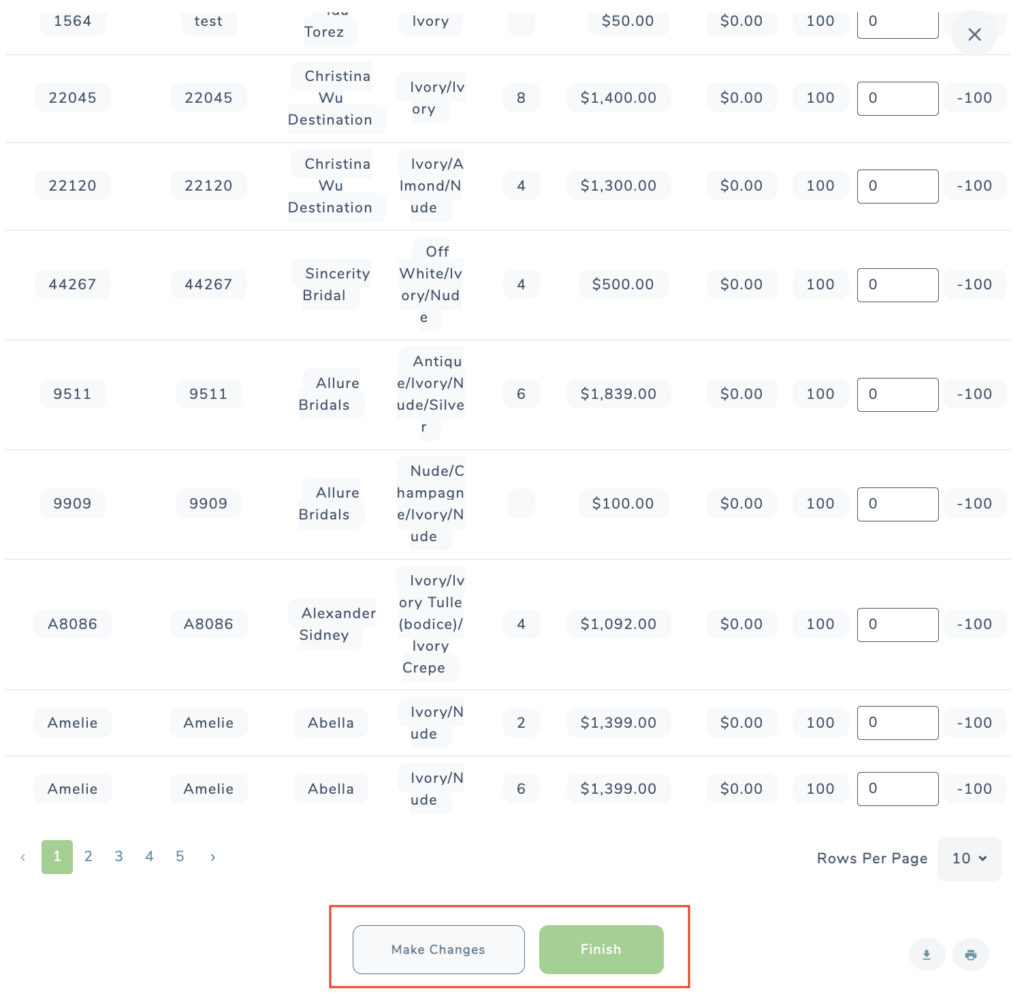Image resolution: width=1024 pixels, height=998 pixels.
Task: Go to previous page using left chevron
Action: [x=24, y=857]
